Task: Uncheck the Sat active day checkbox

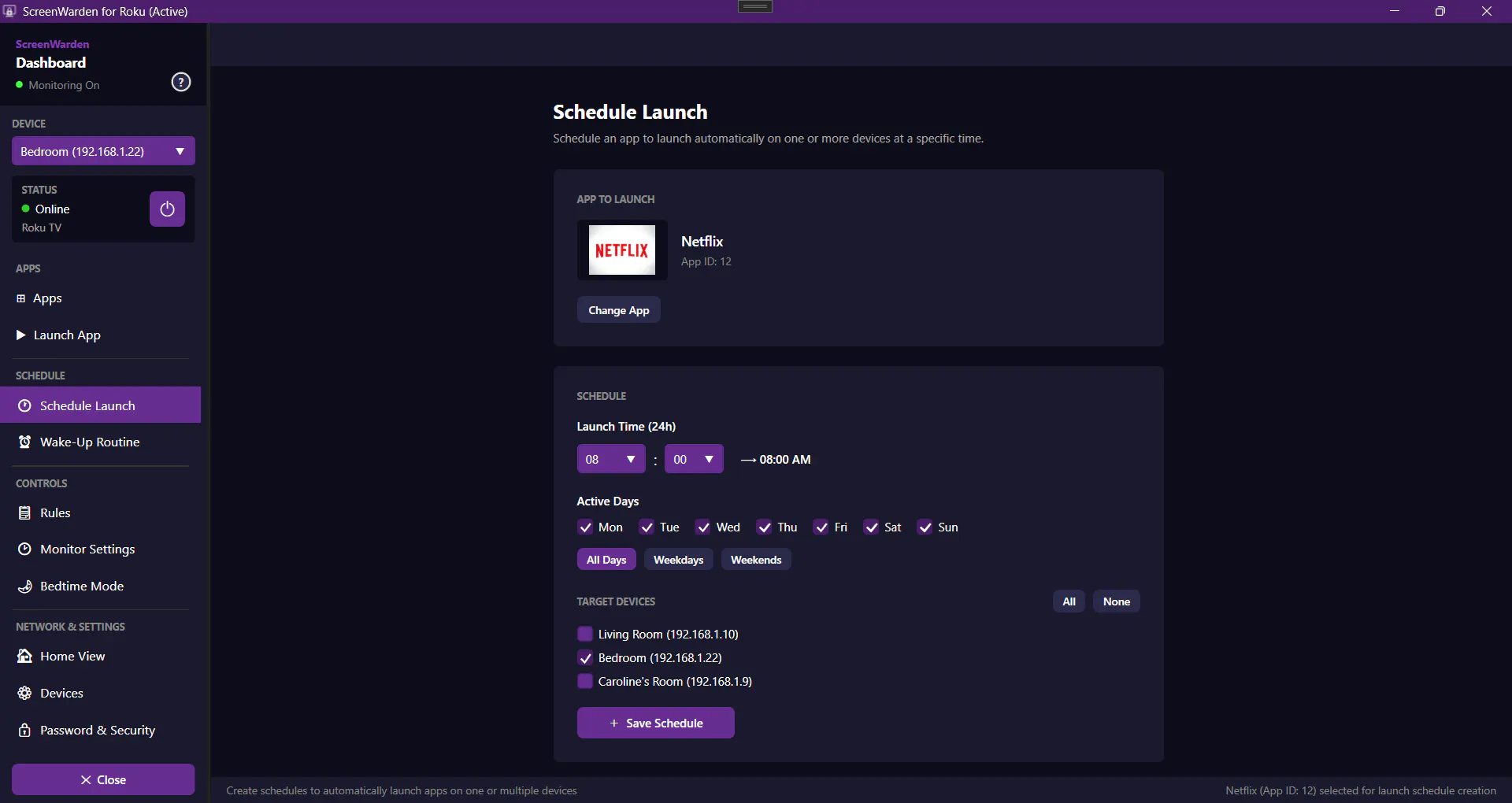Action: [871, 527]
